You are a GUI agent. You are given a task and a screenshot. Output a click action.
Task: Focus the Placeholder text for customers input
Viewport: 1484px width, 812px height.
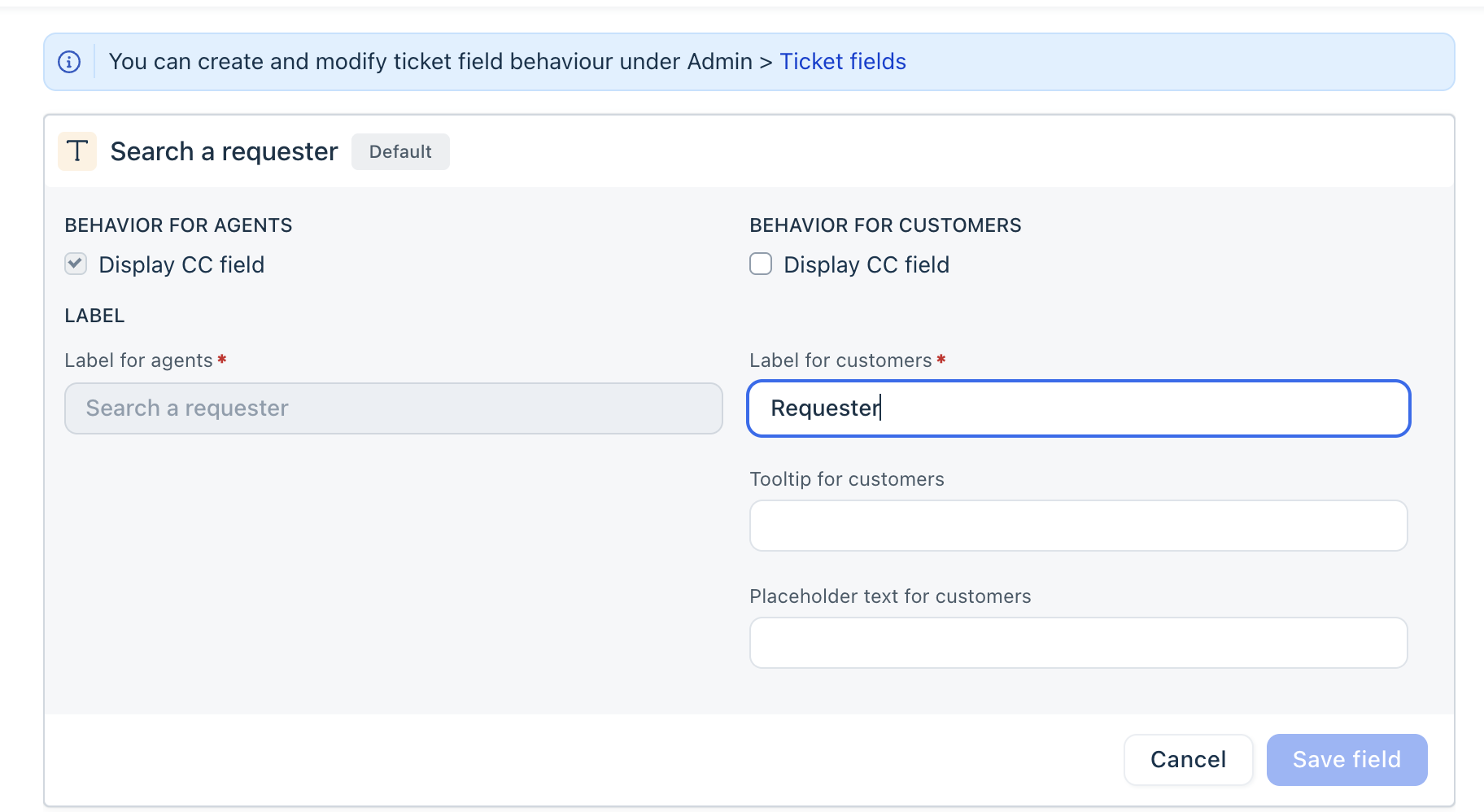(1078, 643)
